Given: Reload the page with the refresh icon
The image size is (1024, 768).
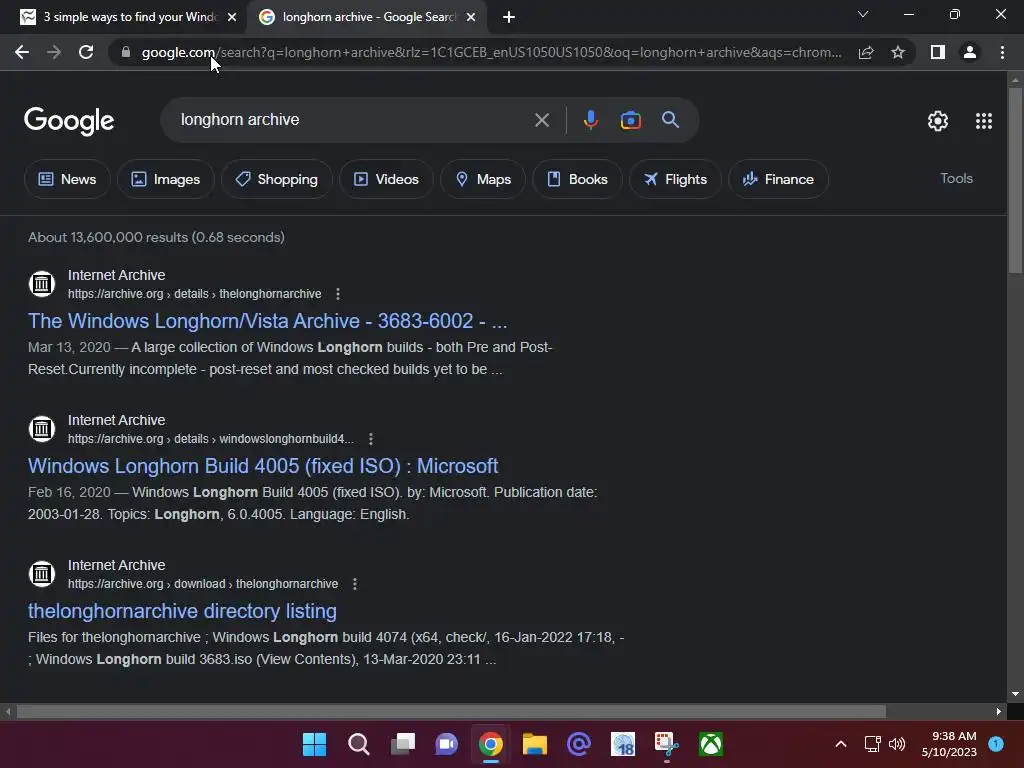Looking at the screenshot, I should pyautogui.click(x=86, y=52).
